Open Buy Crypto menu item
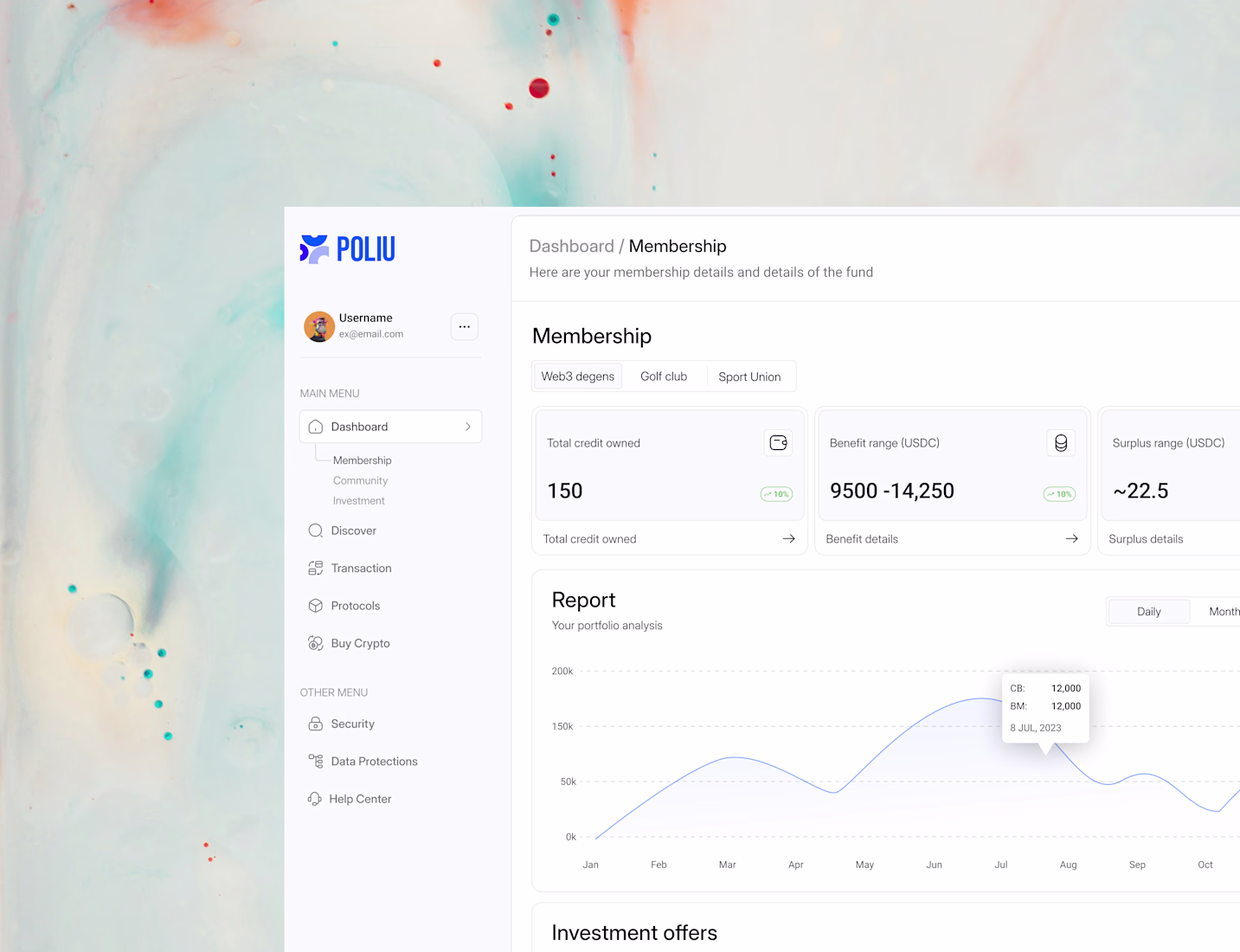Viewport: 1240px width, 952px height. point(360,643)
